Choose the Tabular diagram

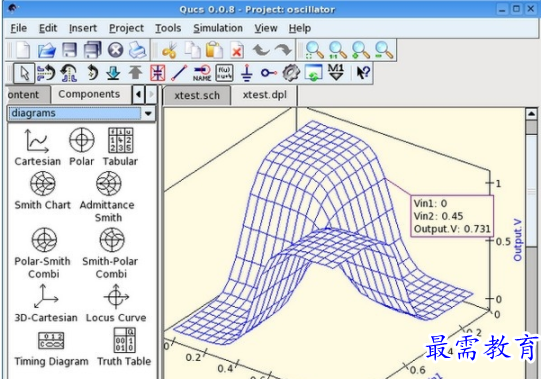point(120,147)
